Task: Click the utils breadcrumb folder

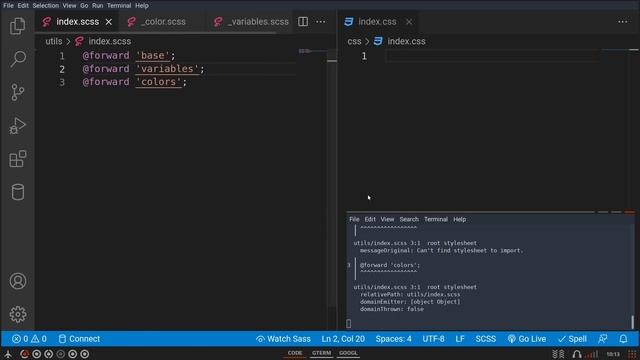Action: pyautogui.click(x=54, y=41)
